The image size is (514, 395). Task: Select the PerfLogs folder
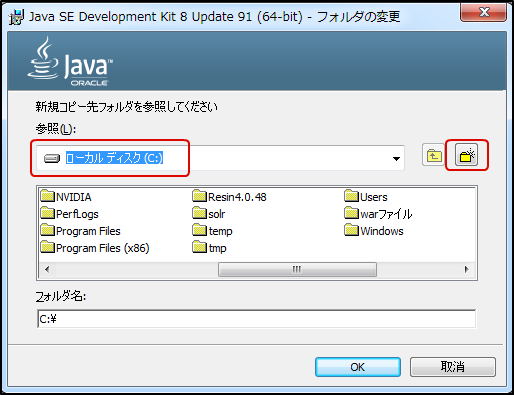[70, 213]
